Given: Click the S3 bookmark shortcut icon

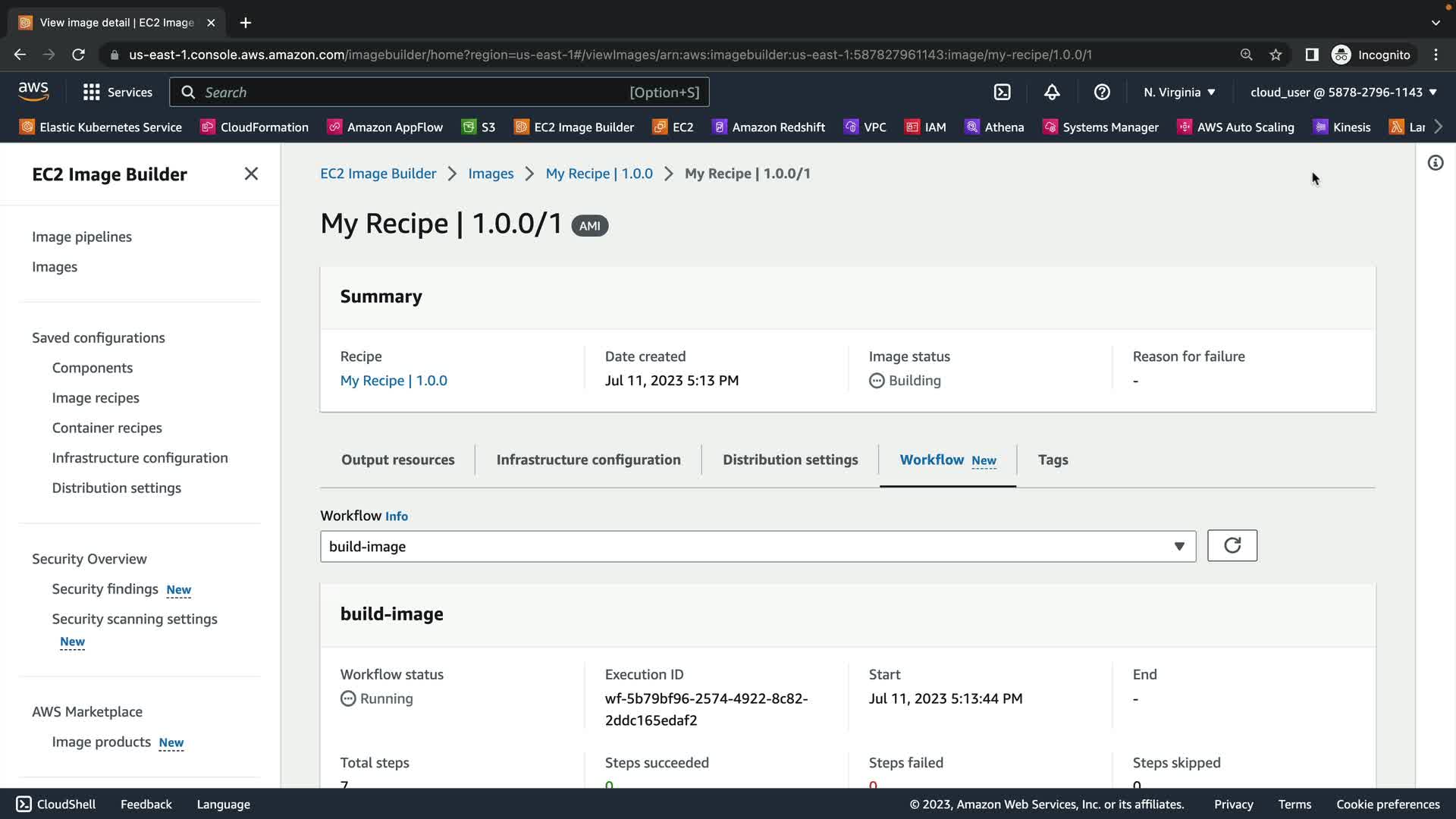Looking at the screenshot, I should pyautogui.click(x=469, y=127).
